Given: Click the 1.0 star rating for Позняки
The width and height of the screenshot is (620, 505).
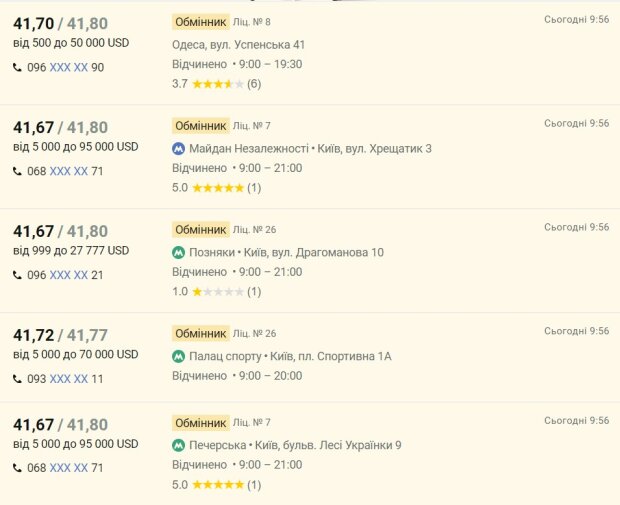Looking at the screenshot, I should tap(217, 292).
